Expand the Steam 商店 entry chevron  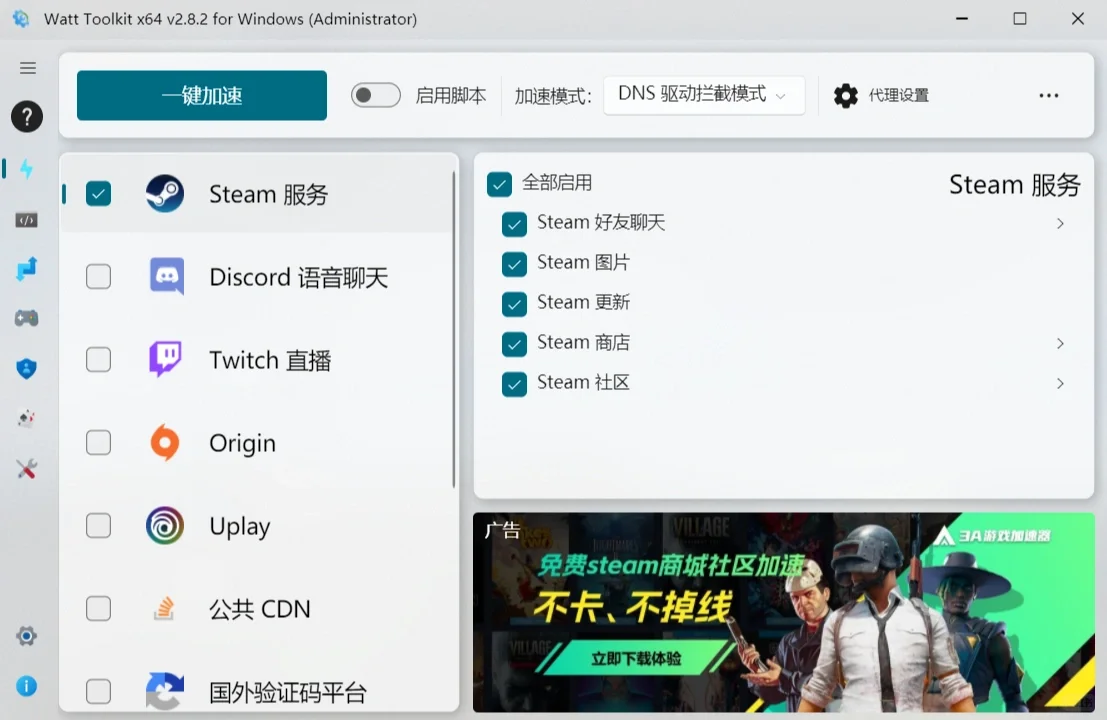pos(1060,343)
